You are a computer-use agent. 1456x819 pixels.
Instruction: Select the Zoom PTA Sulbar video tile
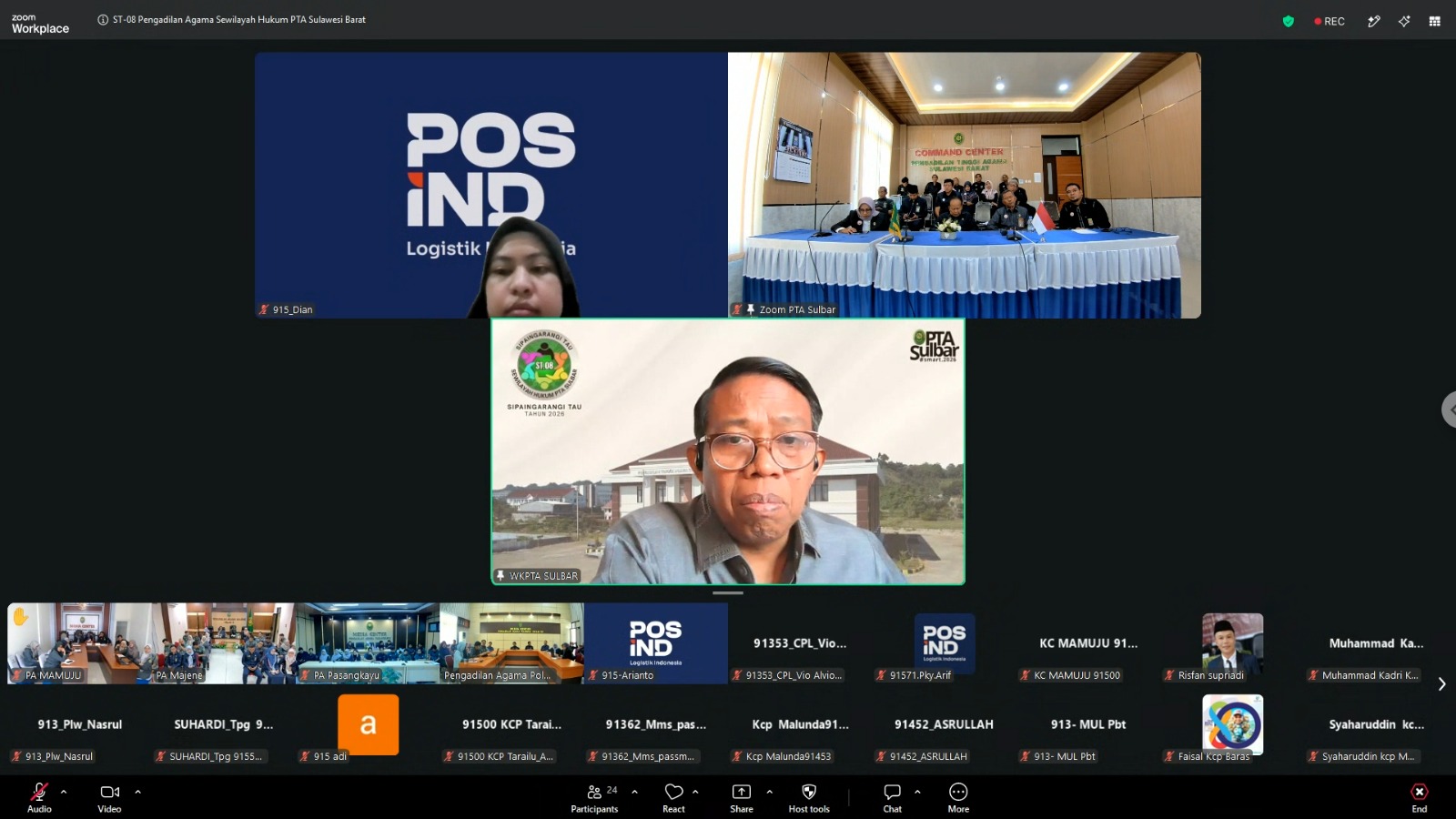click(x=965, y=185)
